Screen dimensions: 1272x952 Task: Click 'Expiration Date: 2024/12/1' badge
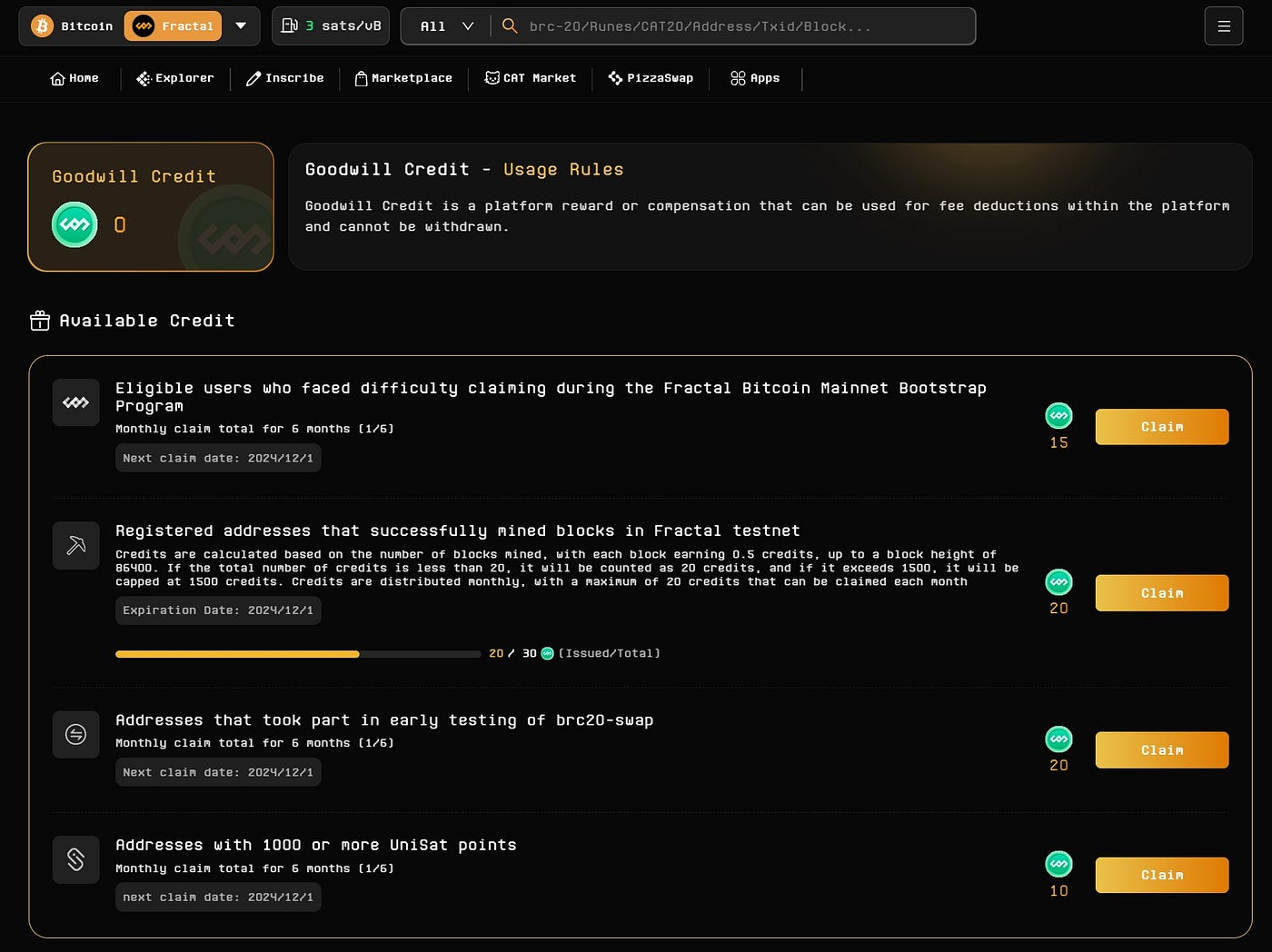(x=218, y=610)
